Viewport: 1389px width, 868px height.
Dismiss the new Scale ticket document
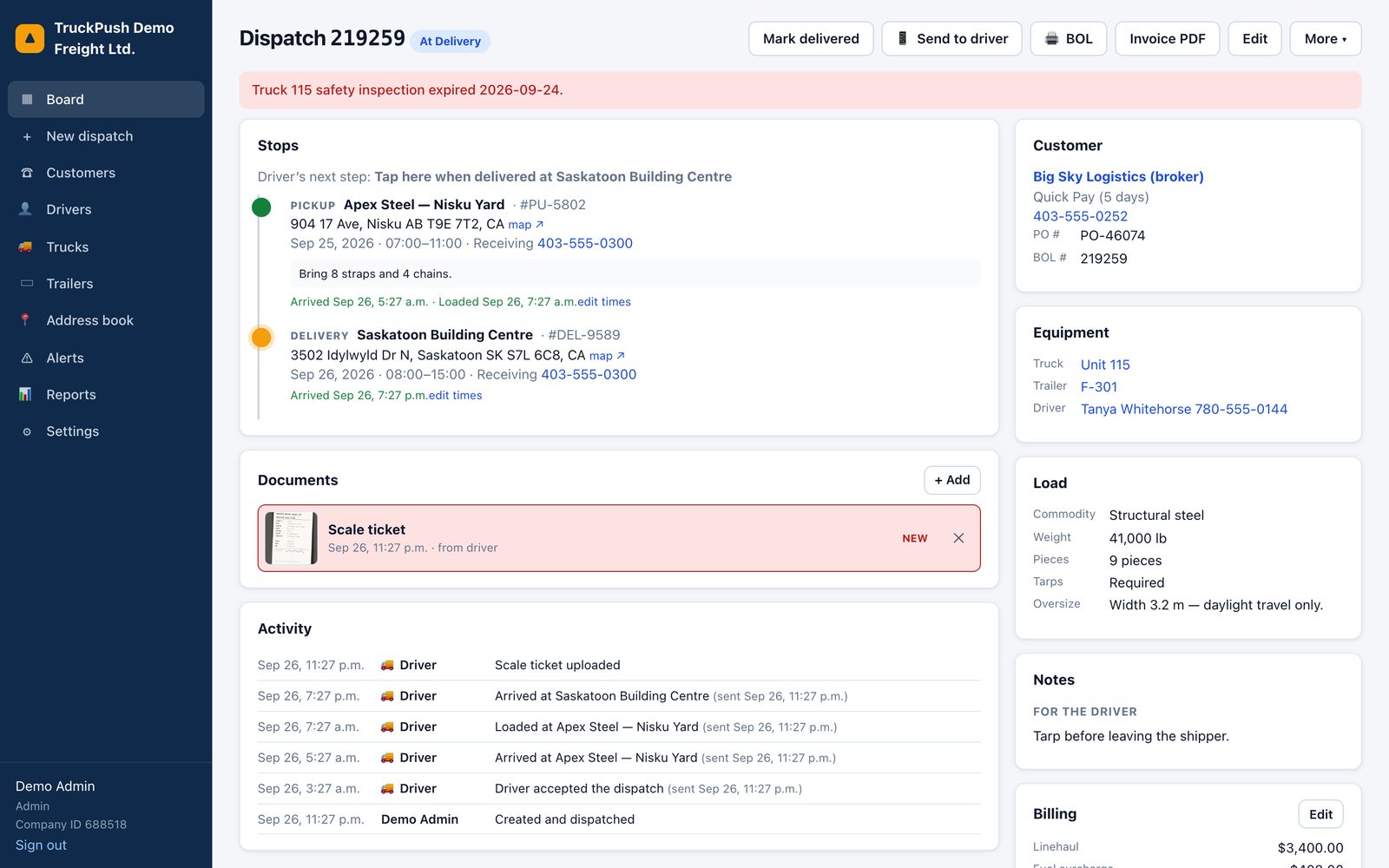point(958,538)
